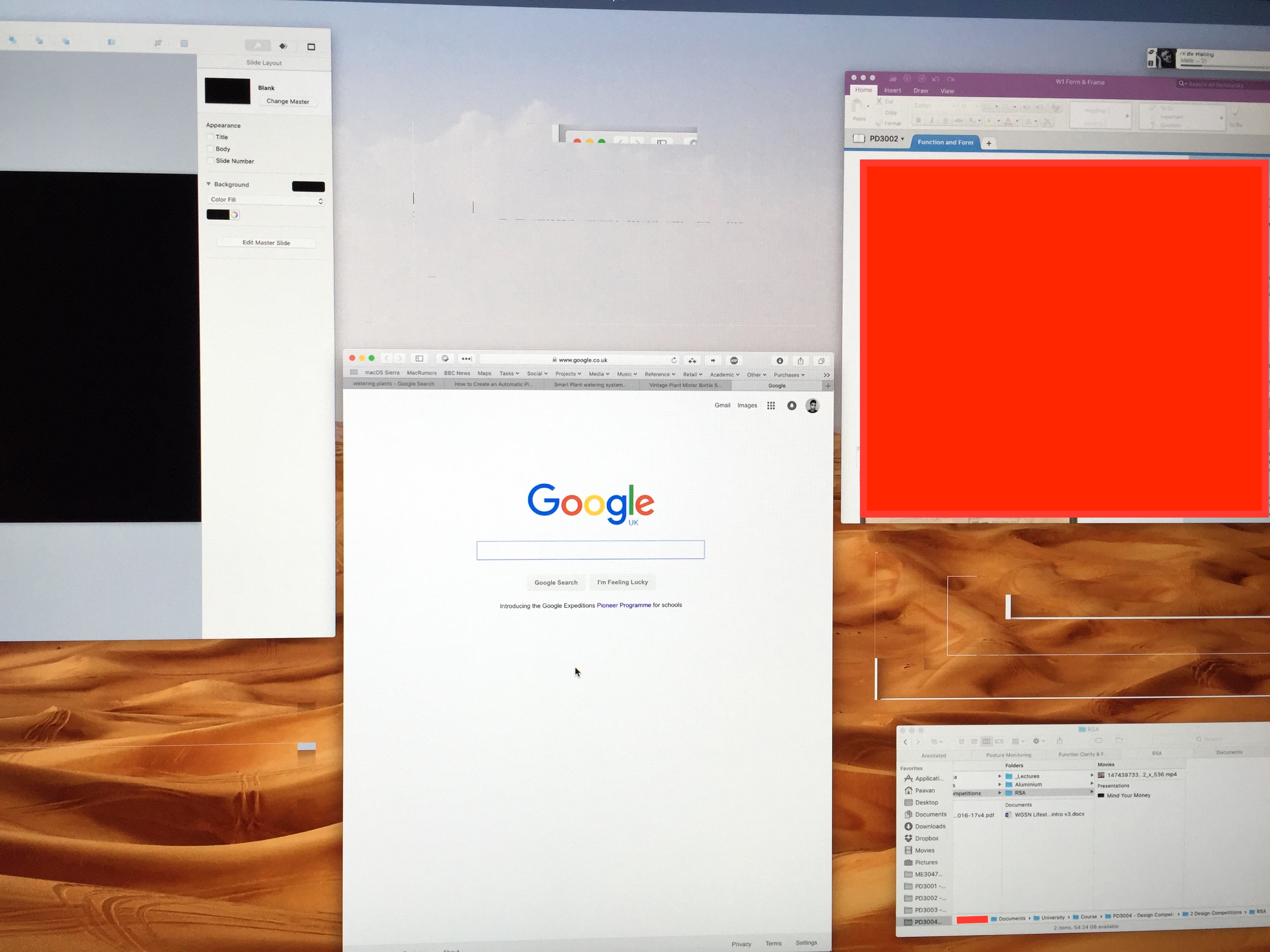The height and width of the screenshot is (952, 1270).
Task: Expand the Reference bookmarks folder
Action: pos(660,374)
